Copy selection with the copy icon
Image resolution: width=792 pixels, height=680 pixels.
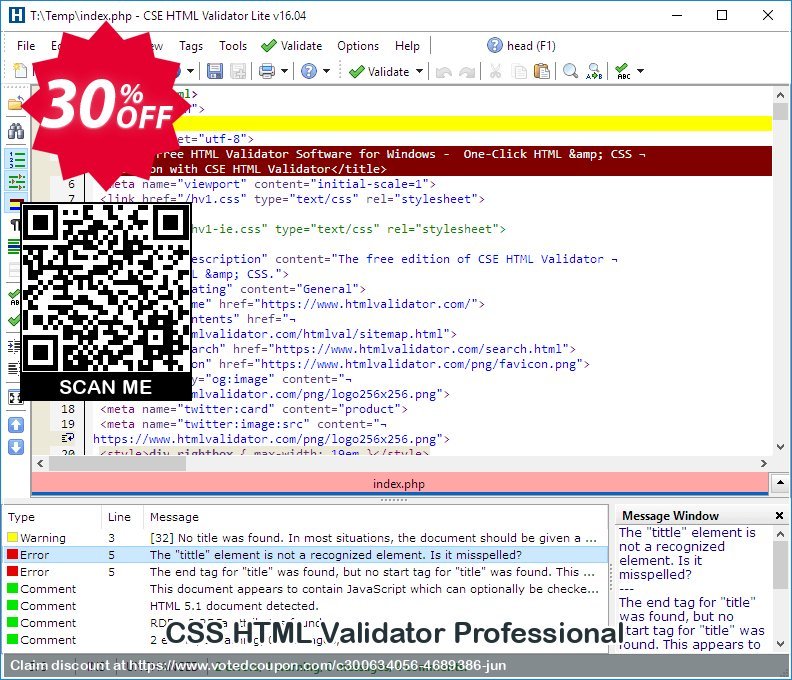pos(519,71)
